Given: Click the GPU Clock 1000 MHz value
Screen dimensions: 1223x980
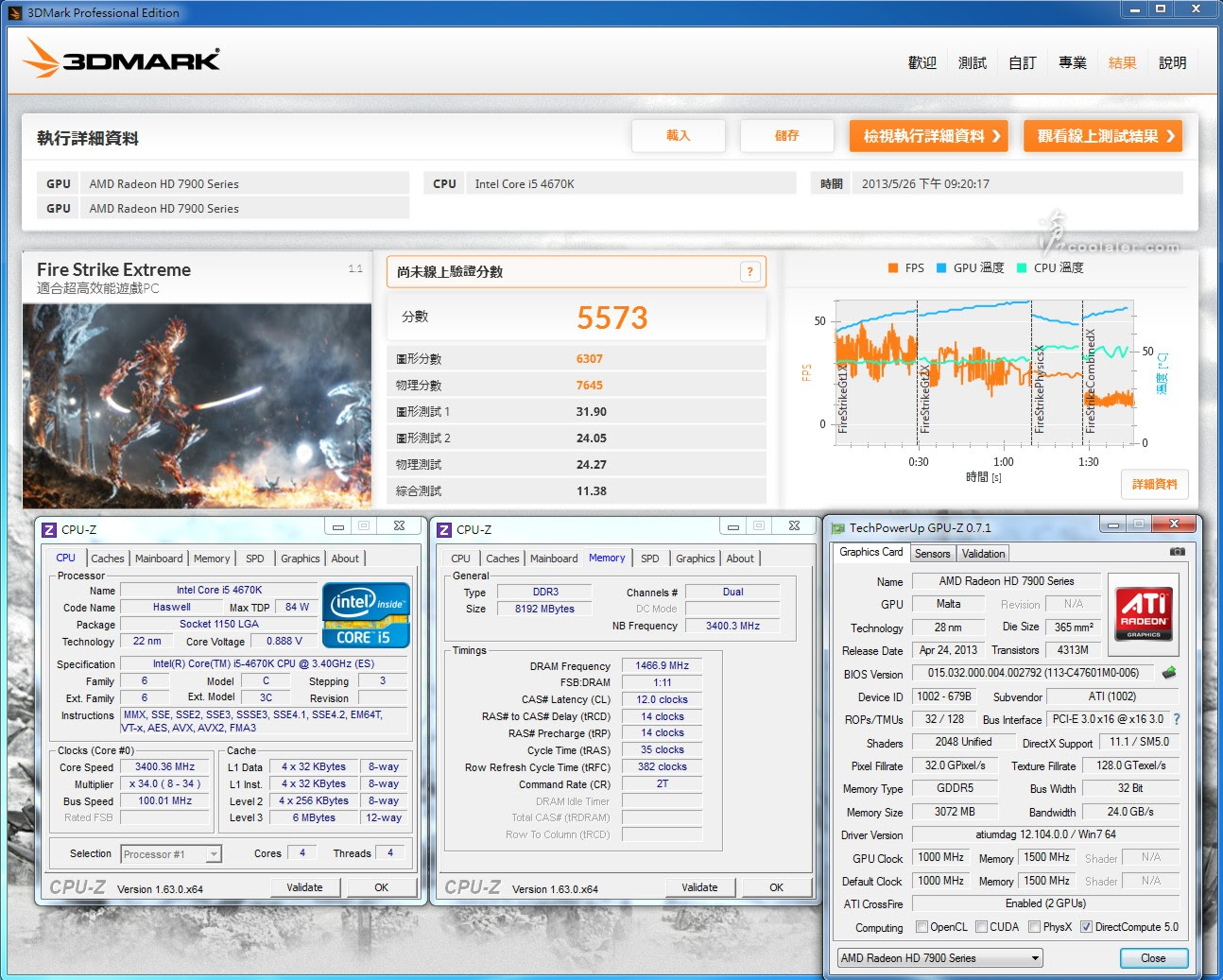Looking at the screenshot, I should click(940, 858).
